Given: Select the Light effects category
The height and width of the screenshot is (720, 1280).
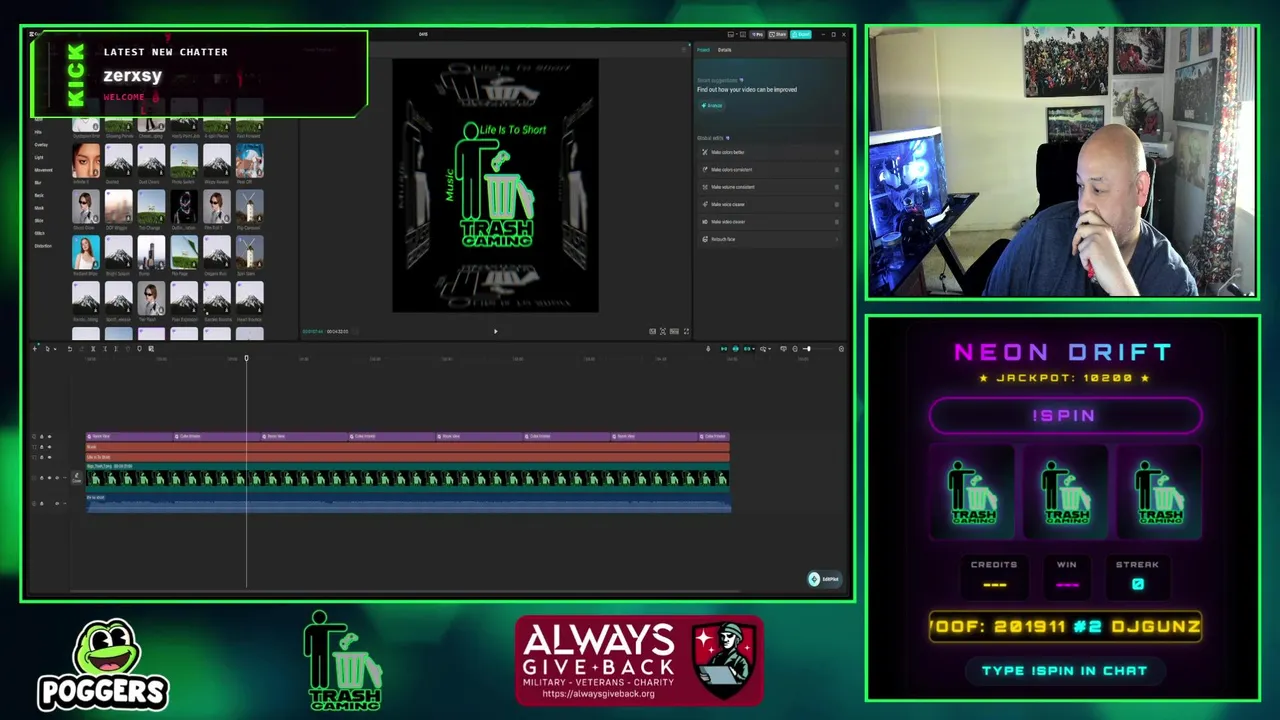Looking at the screenshot, I should pos(39,157).
